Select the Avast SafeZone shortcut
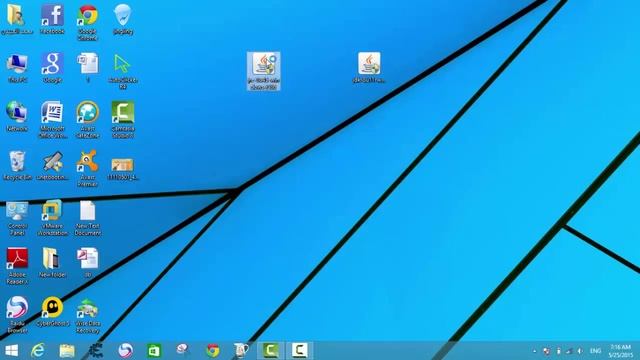Viewport: 640px width, 360px height. click(88, 119)
